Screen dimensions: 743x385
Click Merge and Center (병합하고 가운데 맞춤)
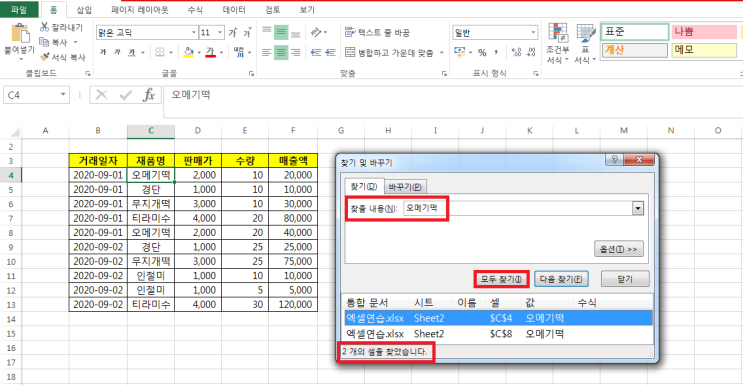point(389,52)
